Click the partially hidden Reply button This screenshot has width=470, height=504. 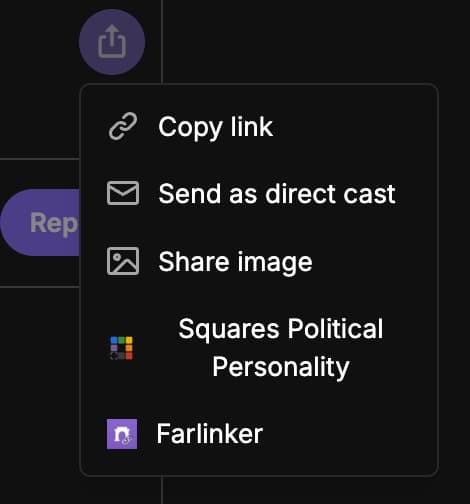click(x=40, y=222)
